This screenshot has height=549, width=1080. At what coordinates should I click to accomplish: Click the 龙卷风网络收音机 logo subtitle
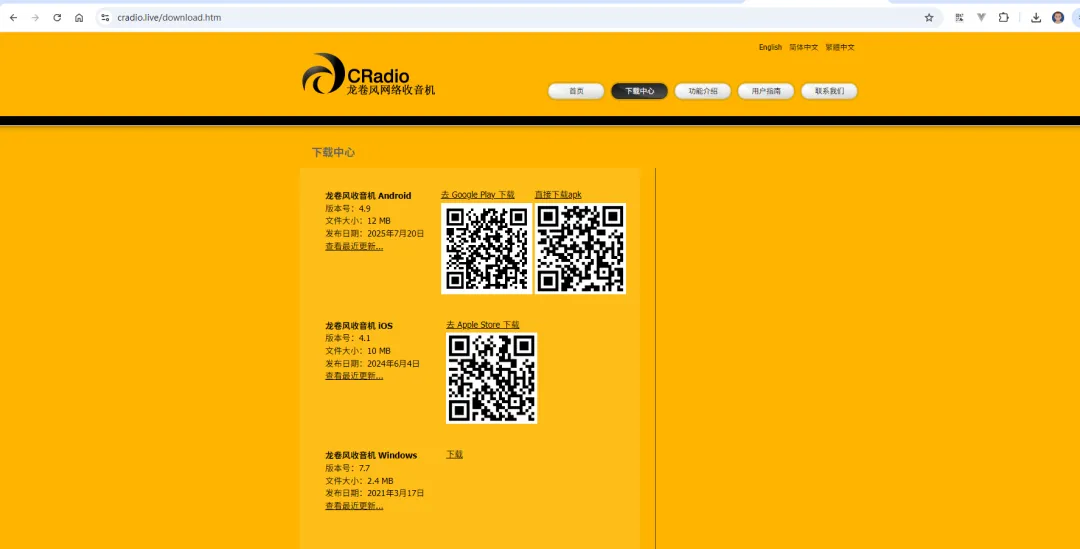391,90
